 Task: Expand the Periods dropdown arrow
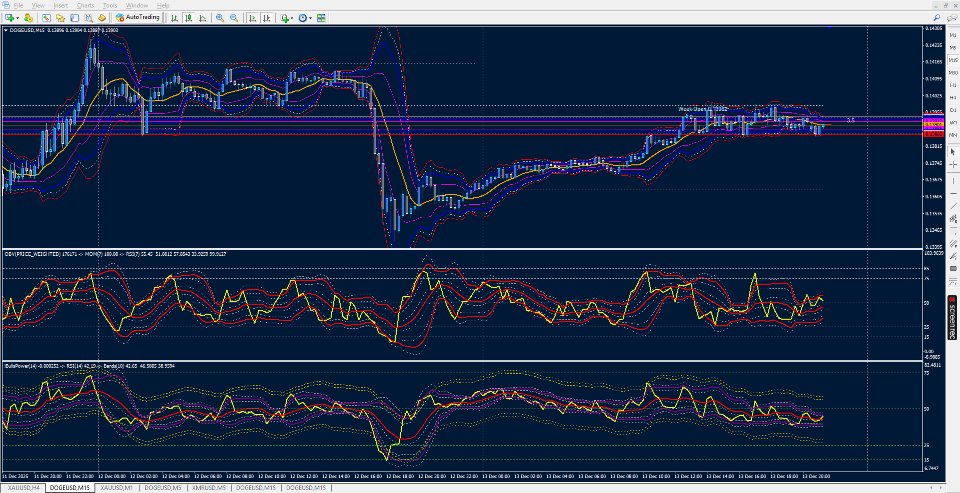click(310, 18)
